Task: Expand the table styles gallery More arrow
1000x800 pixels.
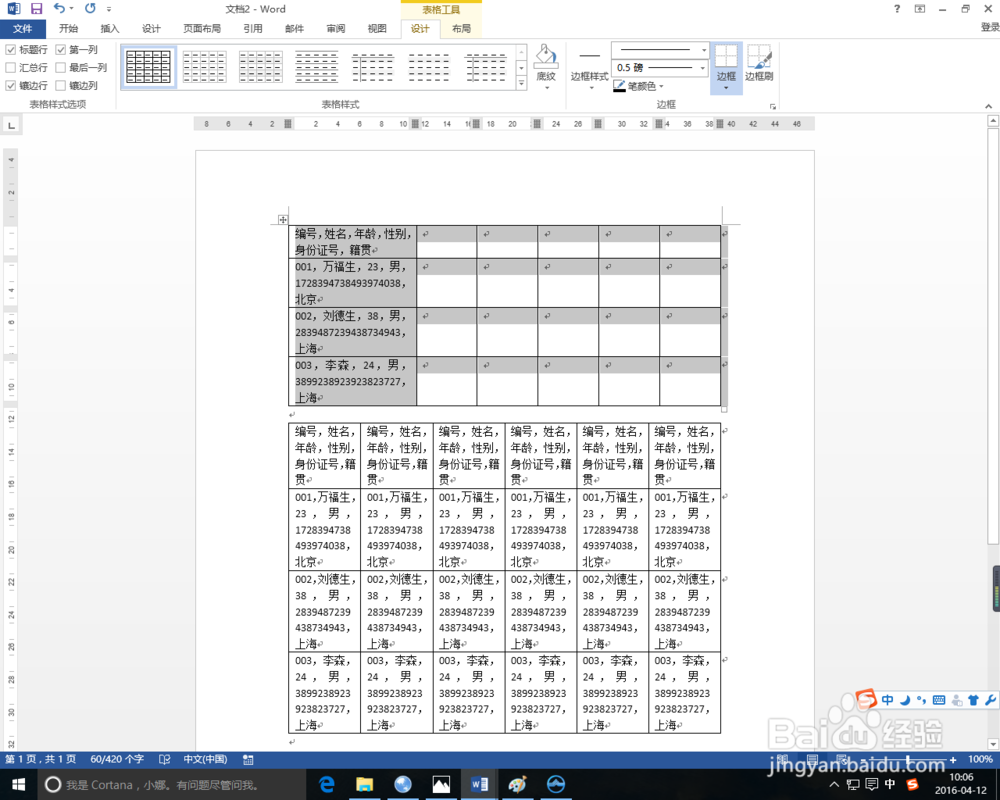Action: [x=521, y=83]
